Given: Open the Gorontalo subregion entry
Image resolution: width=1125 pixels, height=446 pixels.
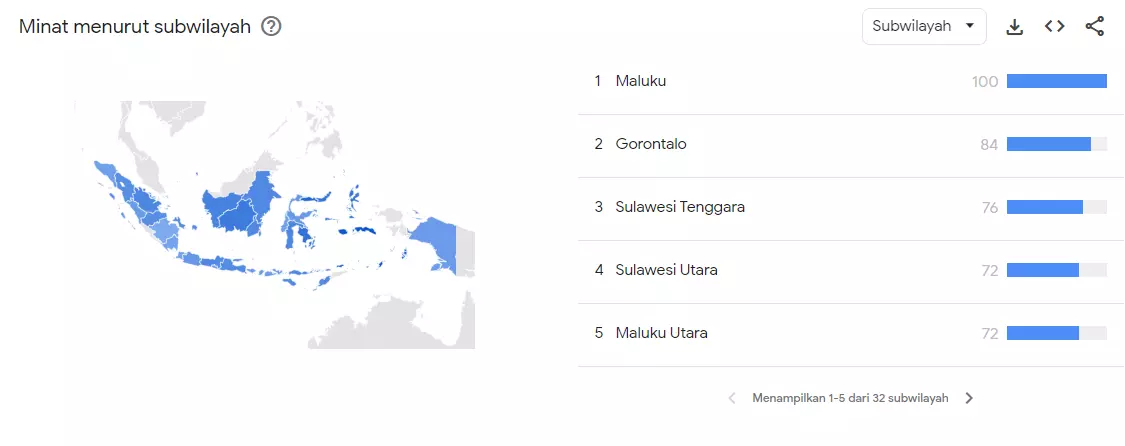Looking at the screenshot, I should coord(651,144).
